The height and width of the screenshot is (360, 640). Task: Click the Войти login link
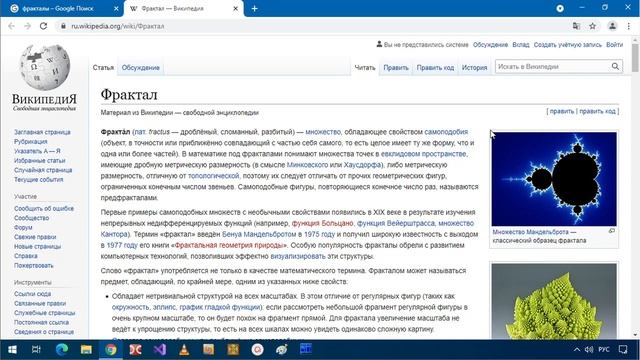click(x=614, y=45)
